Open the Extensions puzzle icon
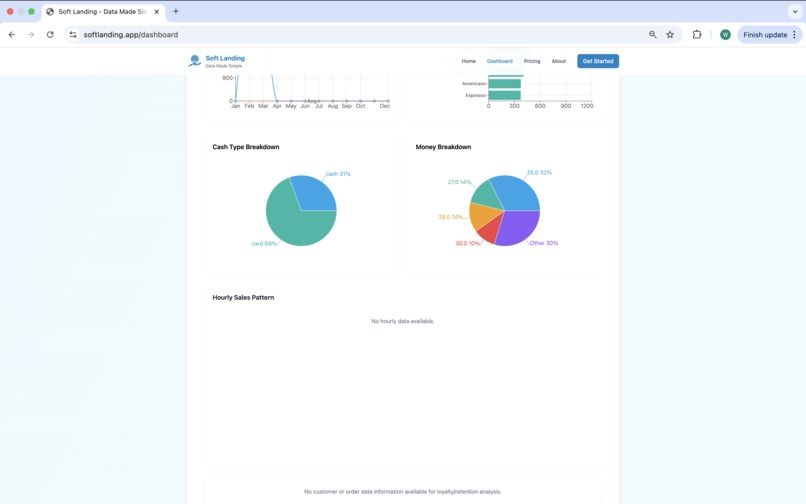The image size is (806, 504). click(x=697, y=34)
